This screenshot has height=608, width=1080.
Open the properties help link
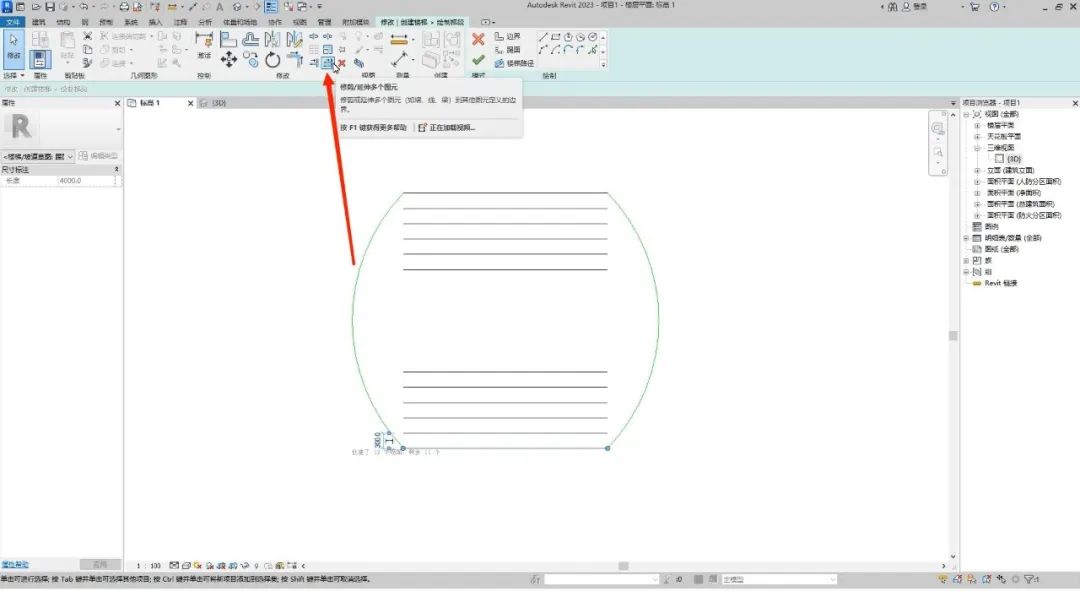click(15, 565)
